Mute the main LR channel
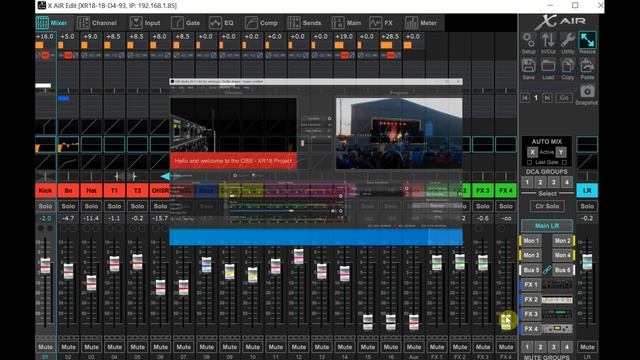The height and width of the screenshot is (360, 640). pyautogui.click(x=587, y=347)
